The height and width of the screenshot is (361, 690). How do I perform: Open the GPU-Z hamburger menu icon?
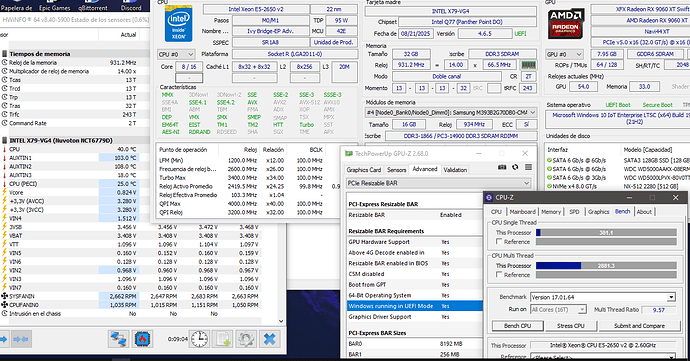529,167
